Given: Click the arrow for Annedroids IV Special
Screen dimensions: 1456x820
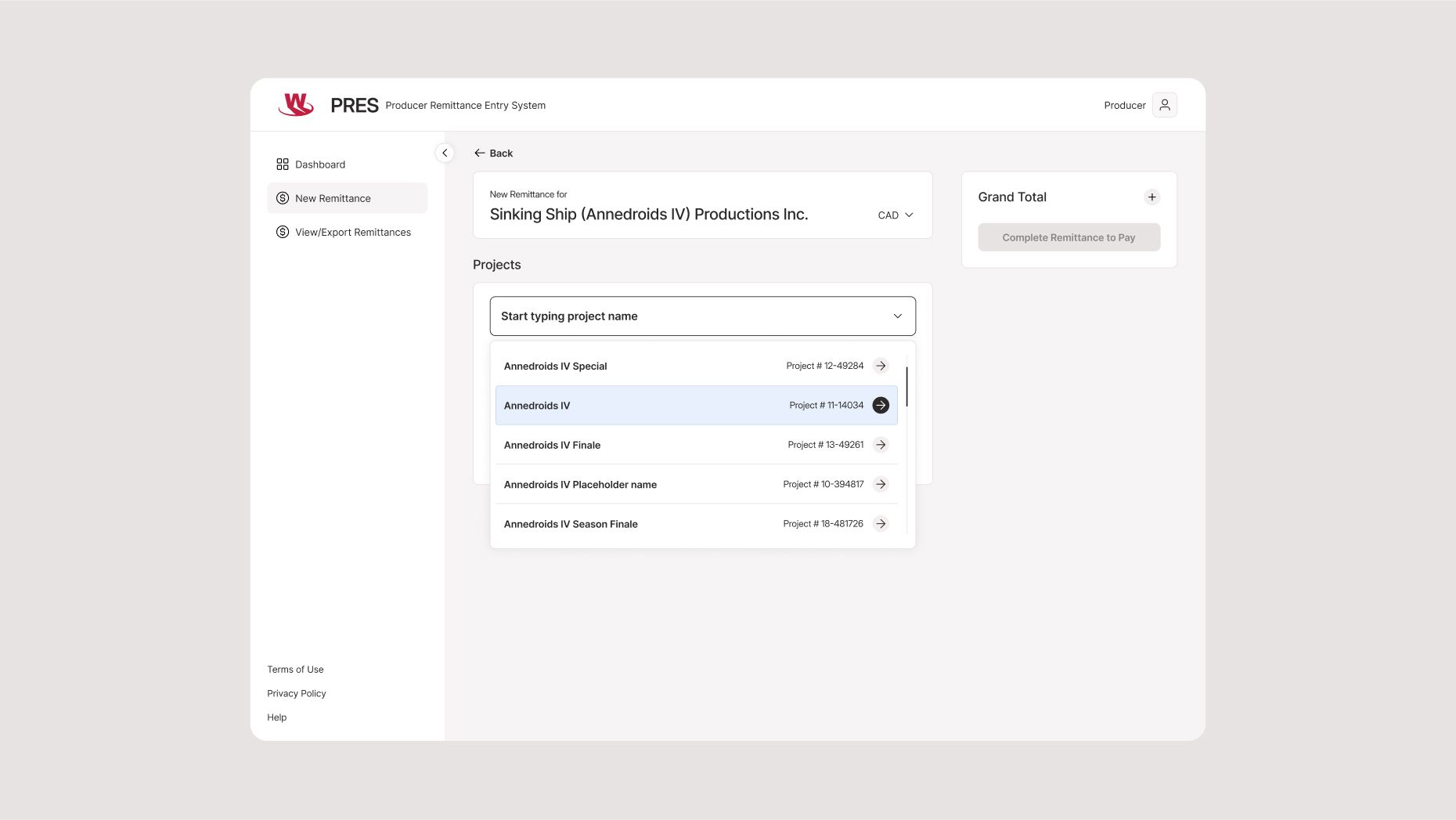Looking at the screenshot, I should (x=881, y=366).
